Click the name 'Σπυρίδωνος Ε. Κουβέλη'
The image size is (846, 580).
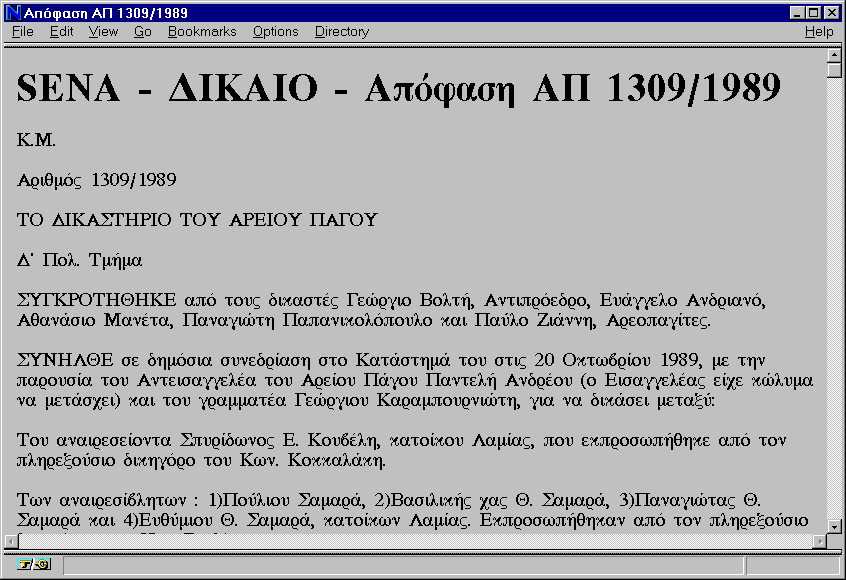point(279,440)
